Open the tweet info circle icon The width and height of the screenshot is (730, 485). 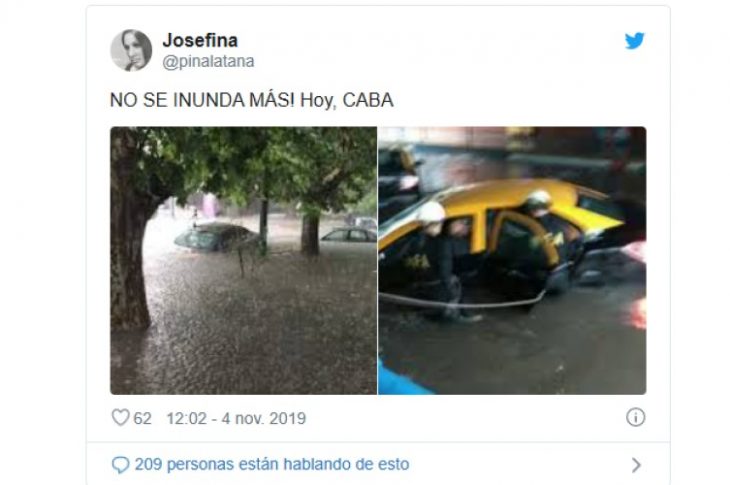pyautogui.click(x=635, y=417)
